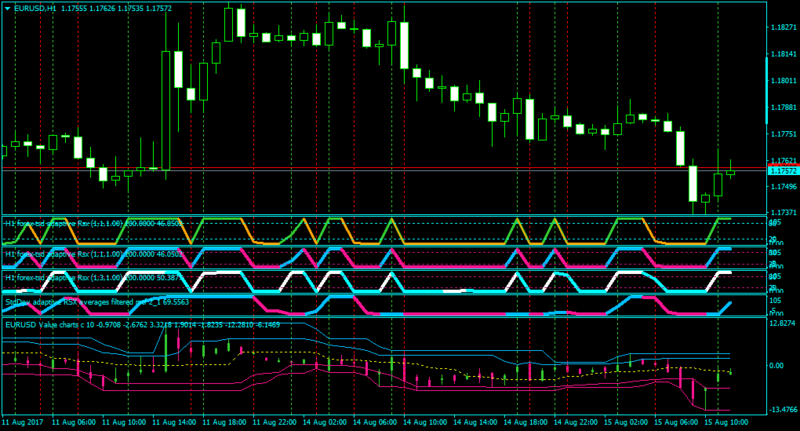
Task: Click the Rsx label in green-orange indicator subwindow
Action: coord(93,223)
